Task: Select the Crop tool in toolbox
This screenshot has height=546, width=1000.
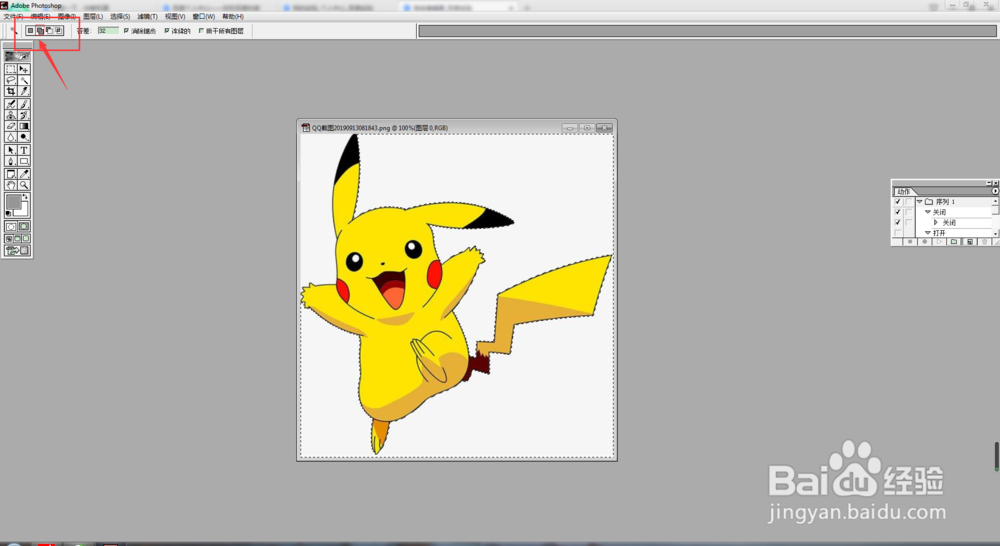Action: coord(11,91)
